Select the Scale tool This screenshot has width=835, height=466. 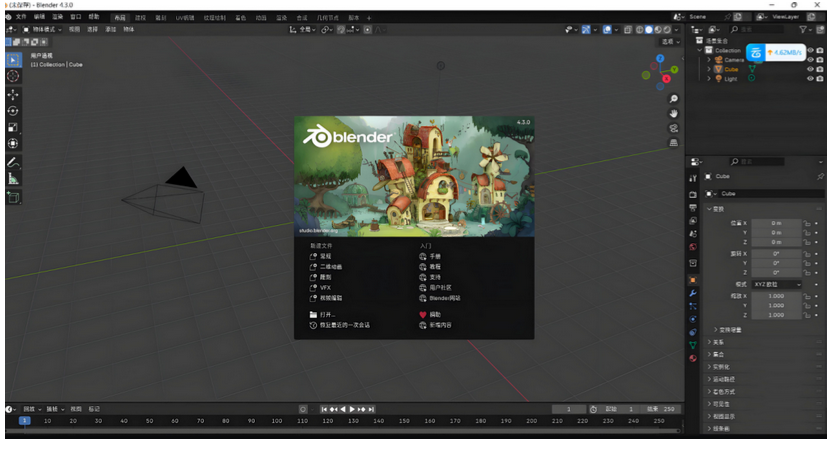coord(13,127)
